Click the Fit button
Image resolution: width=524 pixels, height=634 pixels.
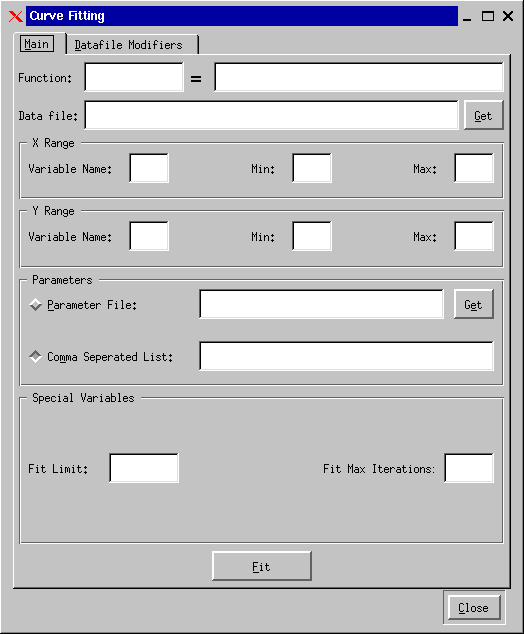(262, 566)
